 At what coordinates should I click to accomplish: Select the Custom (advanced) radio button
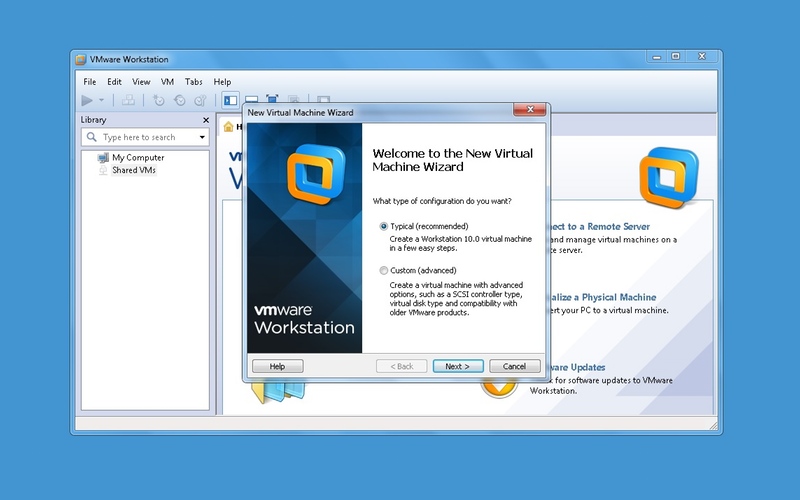coord(384,271)
